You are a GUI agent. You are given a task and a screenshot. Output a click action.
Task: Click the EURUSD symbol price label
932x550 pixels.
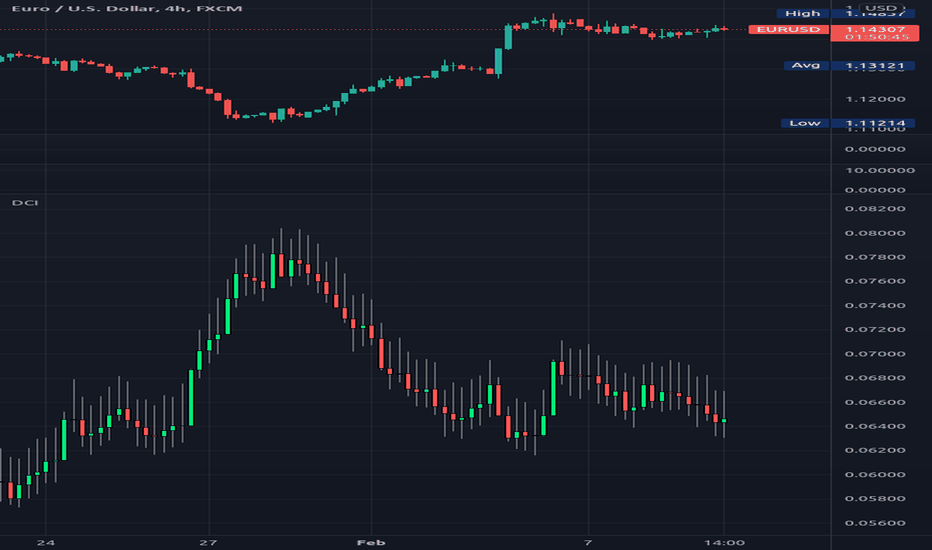788,29
